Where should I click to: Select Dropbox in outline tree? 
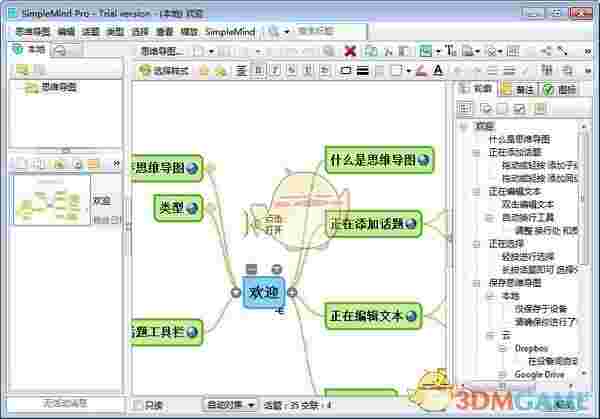[x=531, y=348]
